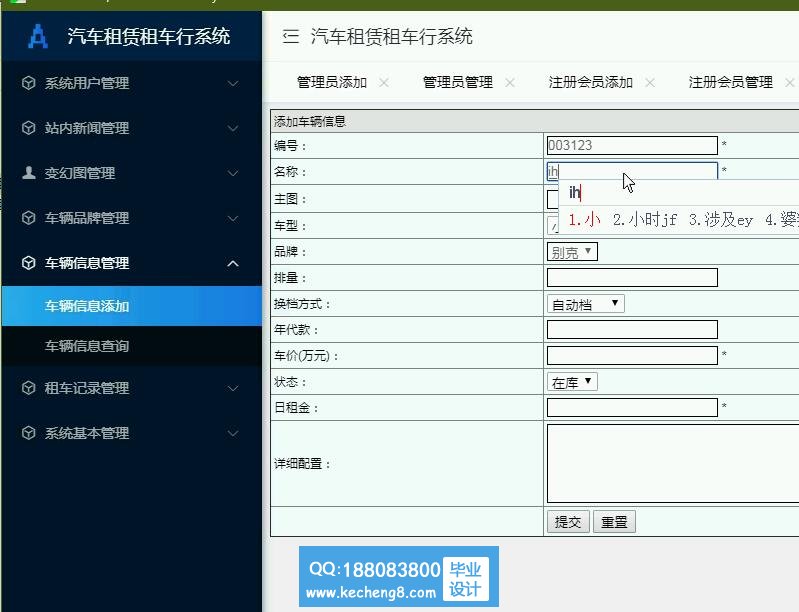Switch to 注册会员管理 tab
The width and height of the screenshot is (799, 612).
click(x=731, y=83)
